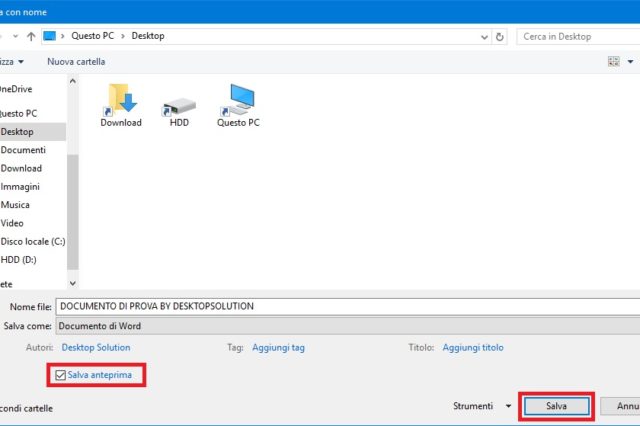Open the Download shortcut folder icon
640x426 pixels.
click(x=121, y=105)
